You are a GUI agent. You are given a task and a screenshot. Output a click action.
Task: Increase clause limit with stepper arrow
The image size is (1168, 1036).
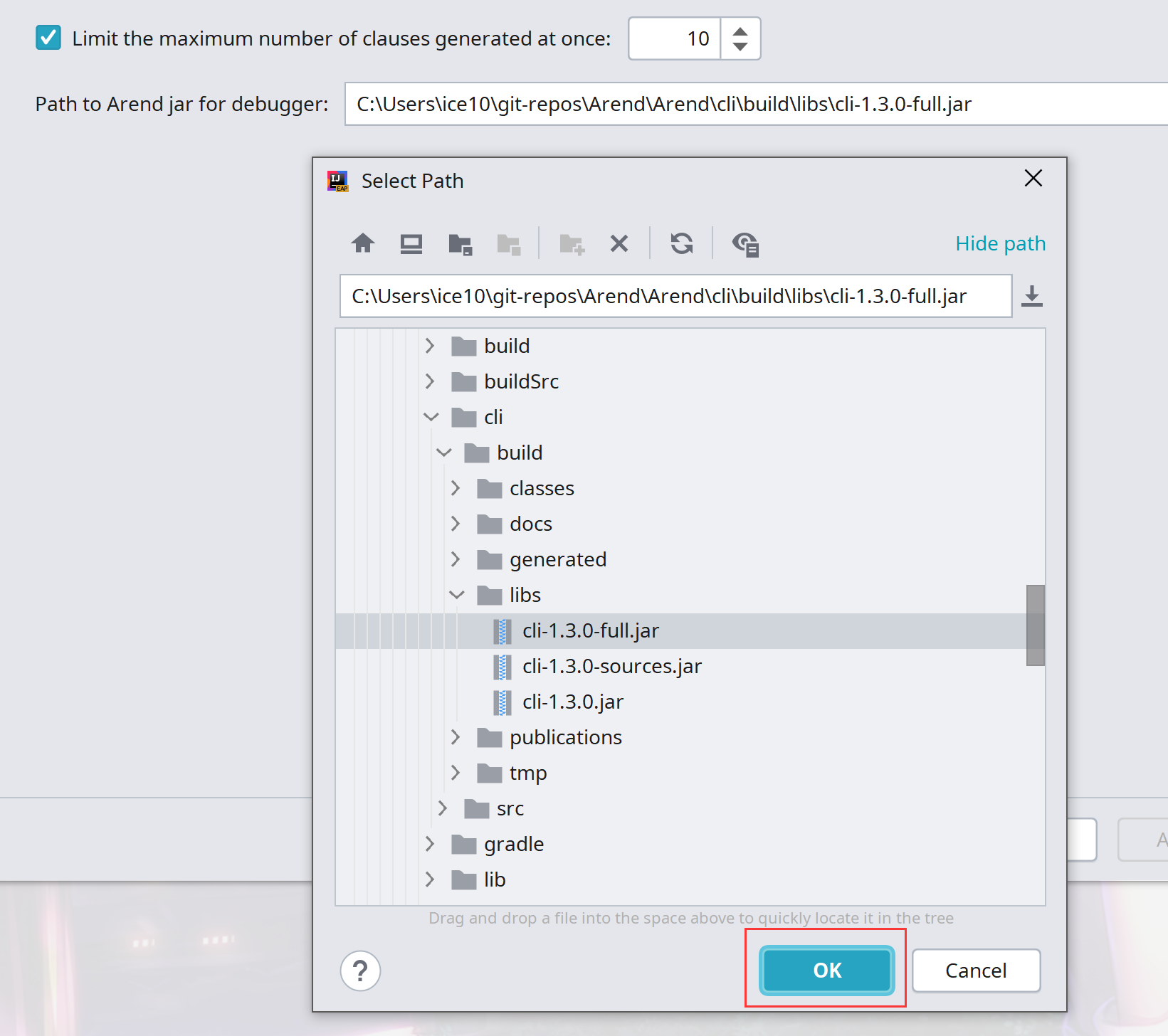(740, 30)
